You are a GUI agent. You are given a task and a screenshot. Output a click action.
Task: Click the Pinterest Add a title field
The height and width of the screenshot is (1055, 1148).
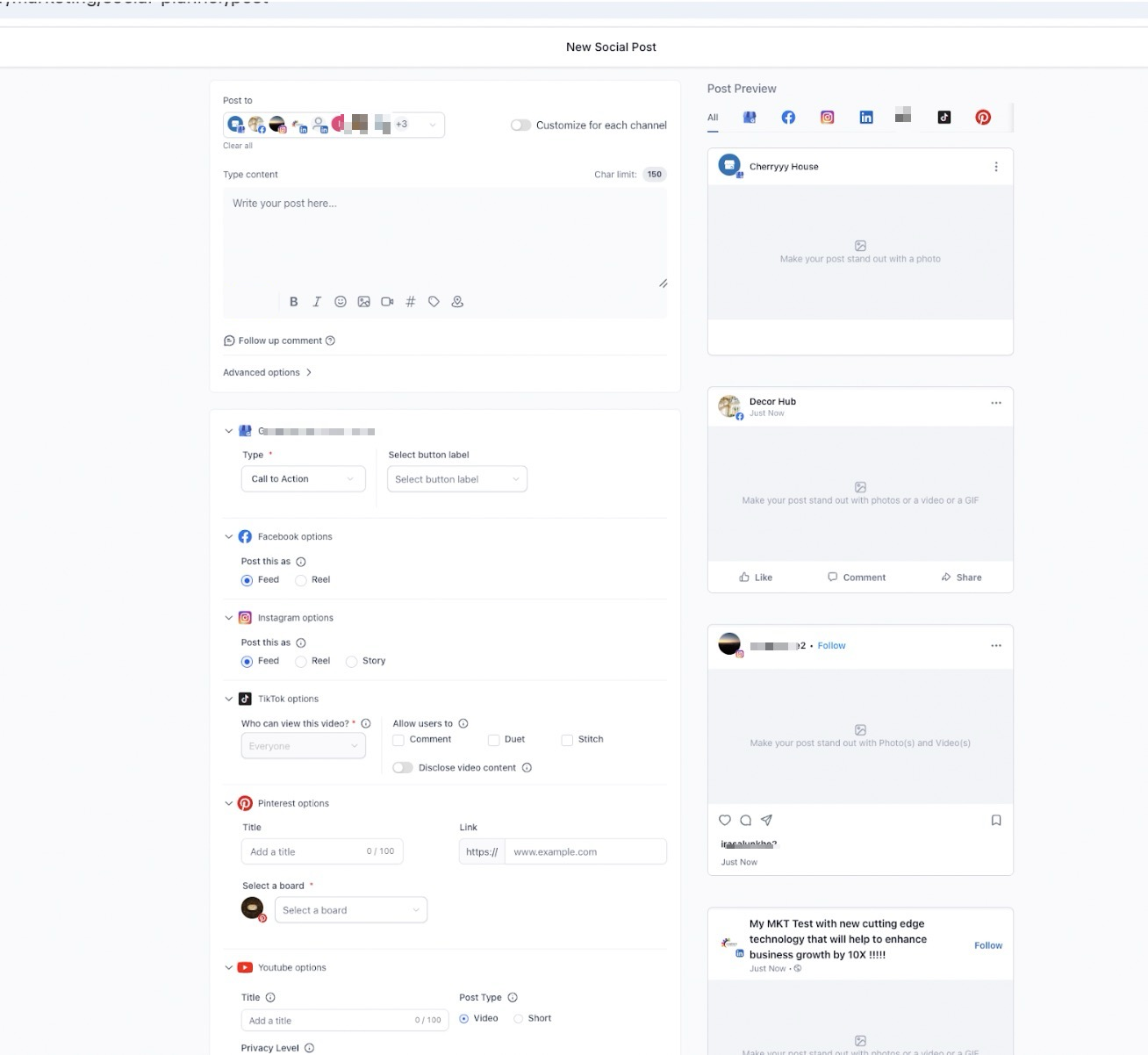pyautogui.click(x=322, y=851)
